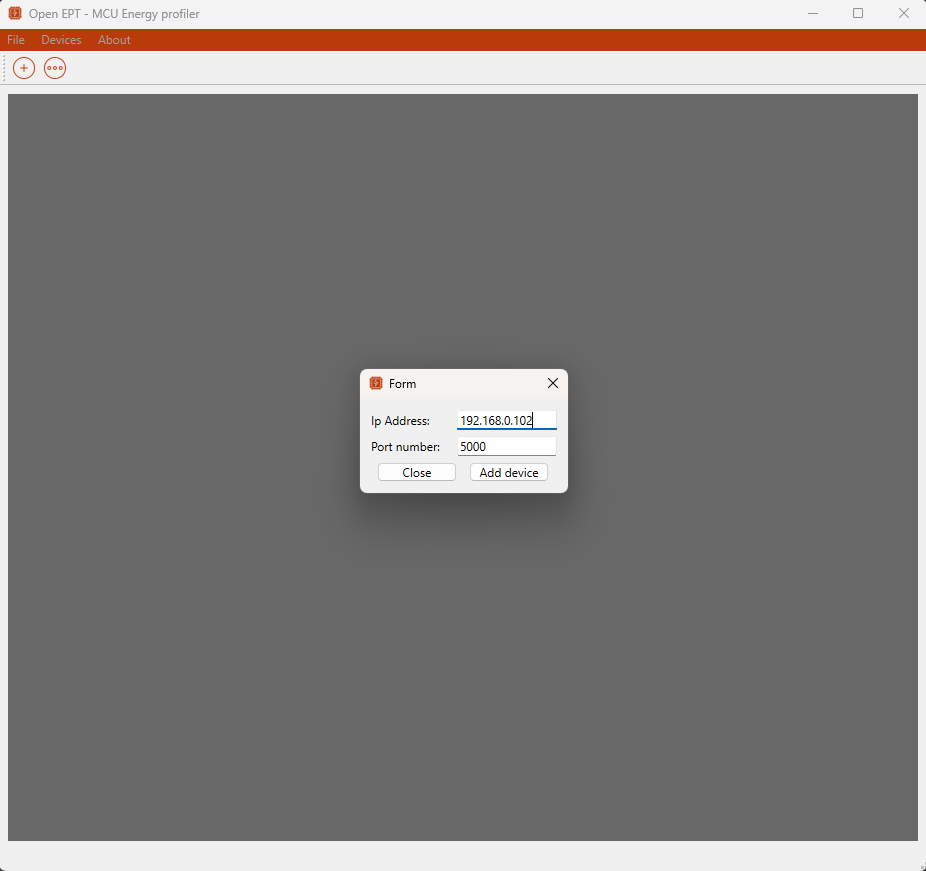This screenshot has height=871, width=926.
Task: Open the About menu
Action: [114, 40]
